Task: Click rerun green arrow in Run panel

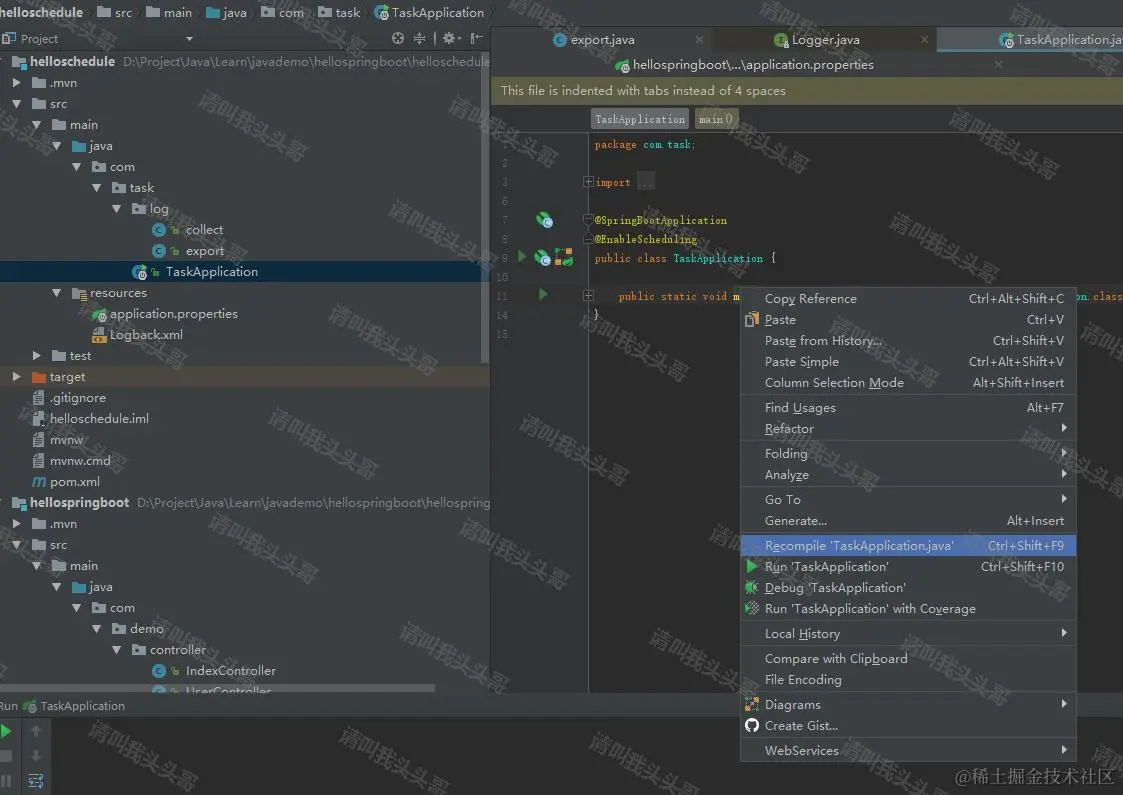Action: [x=6, y=731]
